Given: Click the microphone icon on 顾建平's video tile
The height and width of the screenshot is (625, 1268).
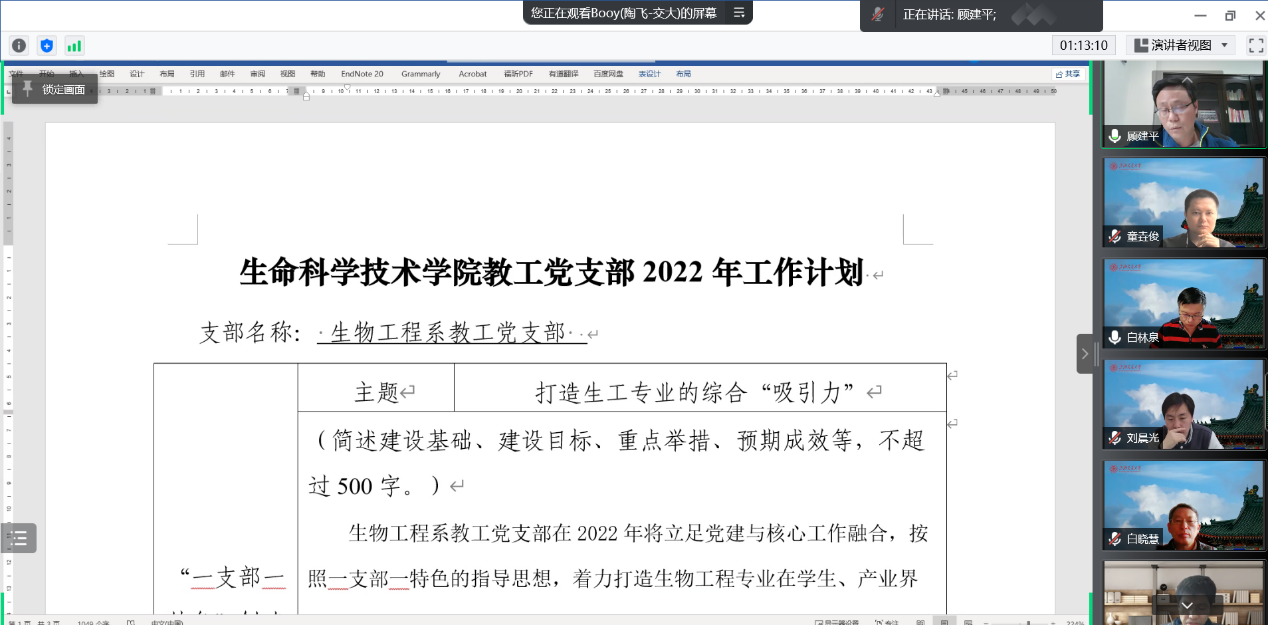Looking at the screenshot, I should coord(1115,136).
